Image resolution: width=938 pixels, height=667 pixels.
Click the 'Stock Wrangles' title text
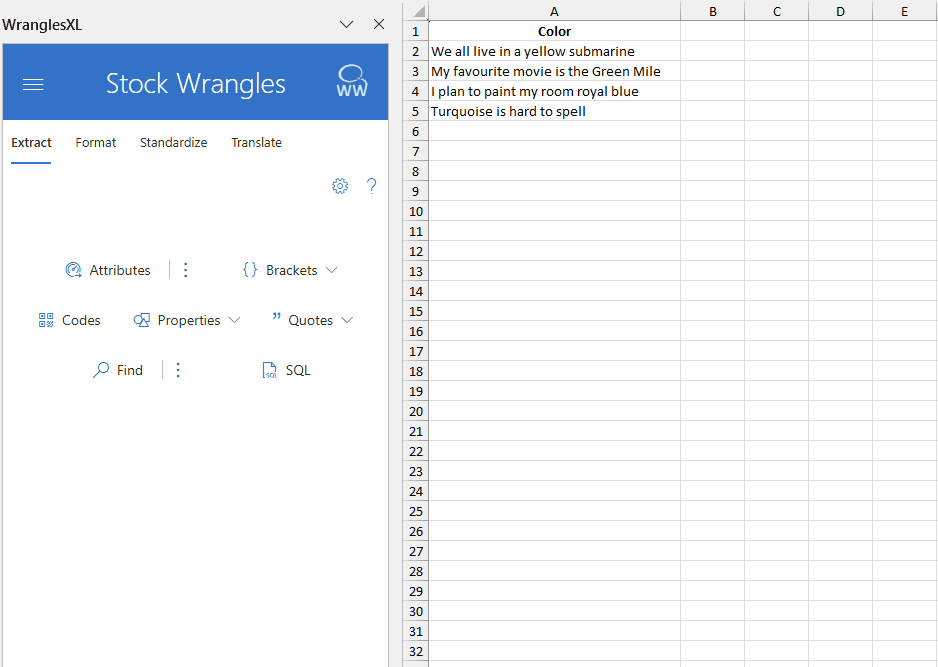point(196,84)
